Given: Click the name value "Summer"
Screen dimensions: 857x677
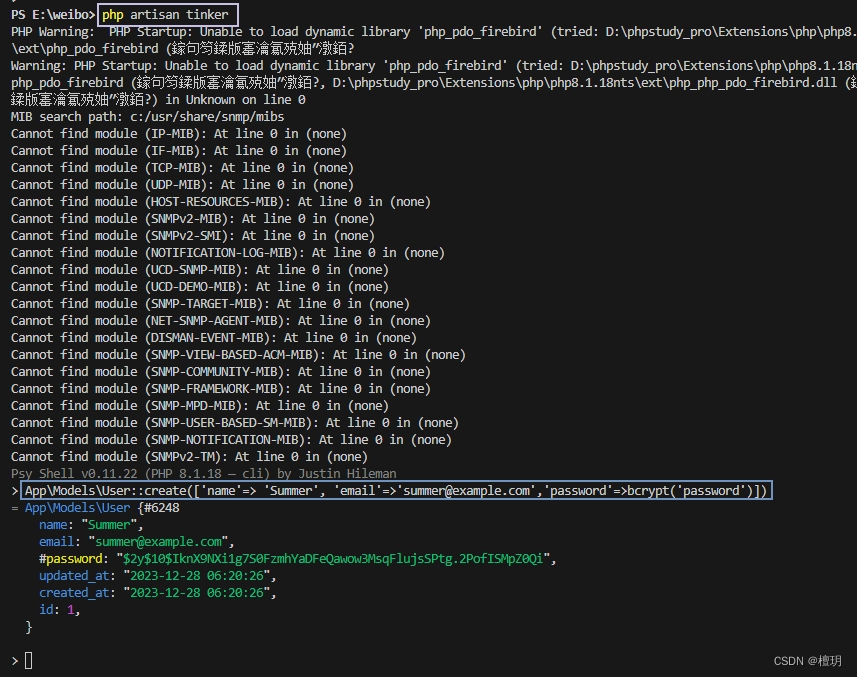Looking at the screenshot, I should (x=107, y=524).
